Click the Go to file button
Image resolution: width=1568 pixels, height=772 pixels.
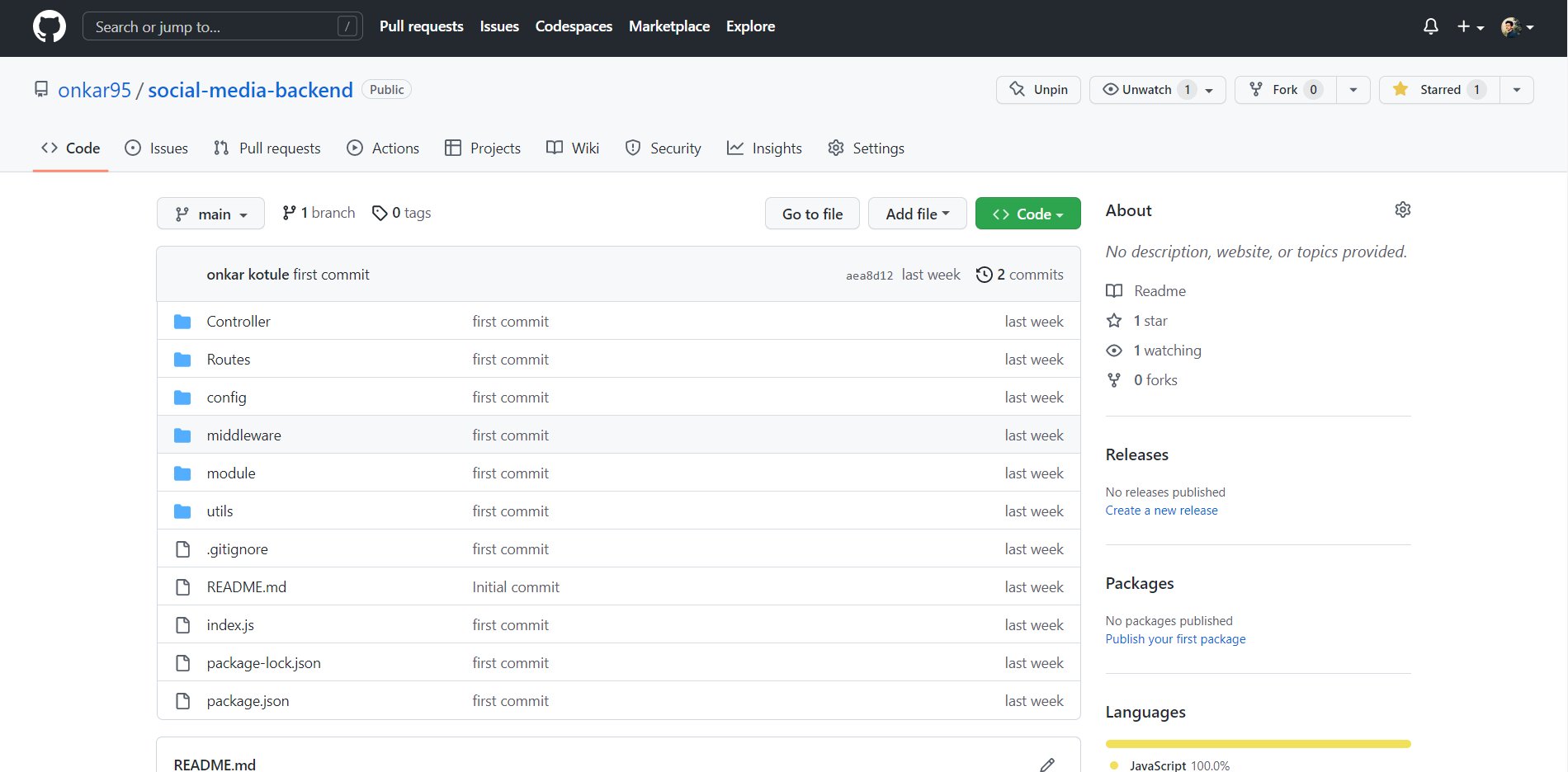tap(812, 214)
